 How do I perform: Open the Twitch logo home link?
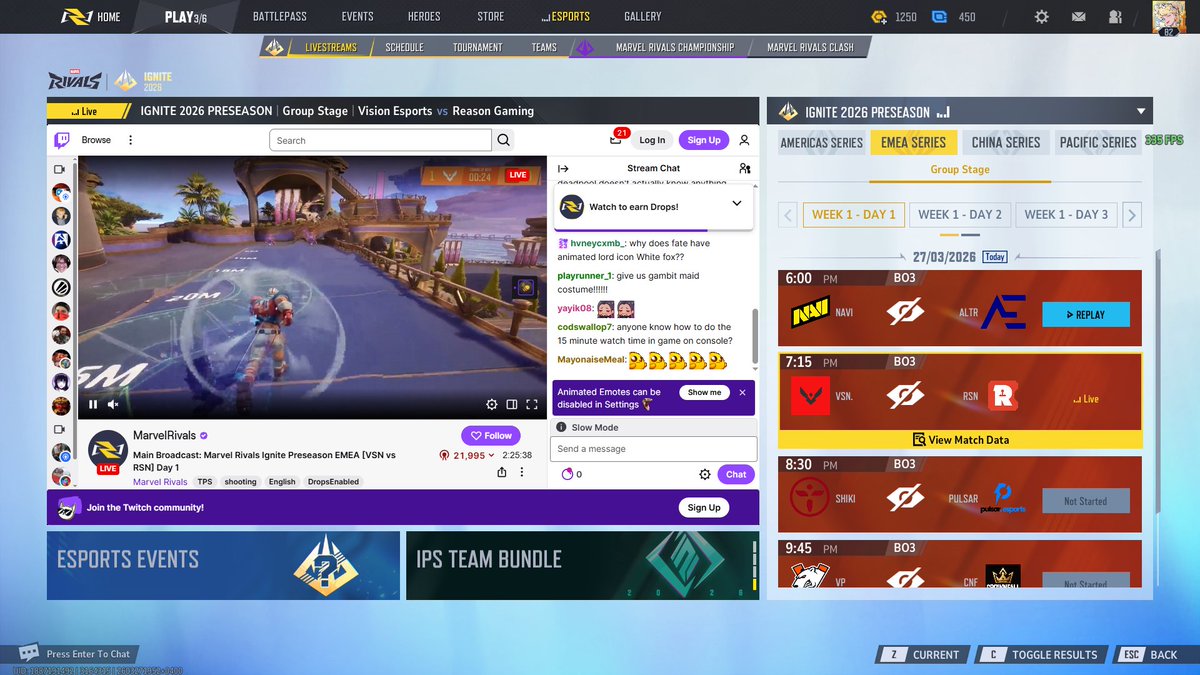click(x=62, y=140)
